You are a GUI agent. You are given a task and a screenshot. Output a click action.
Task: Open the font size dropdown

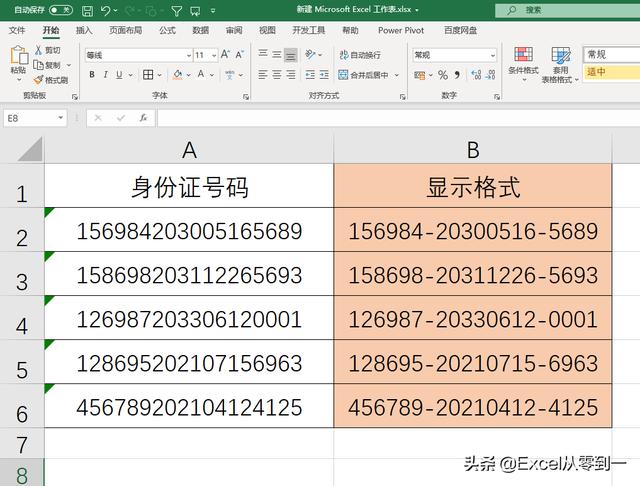(x=214, y=55)
